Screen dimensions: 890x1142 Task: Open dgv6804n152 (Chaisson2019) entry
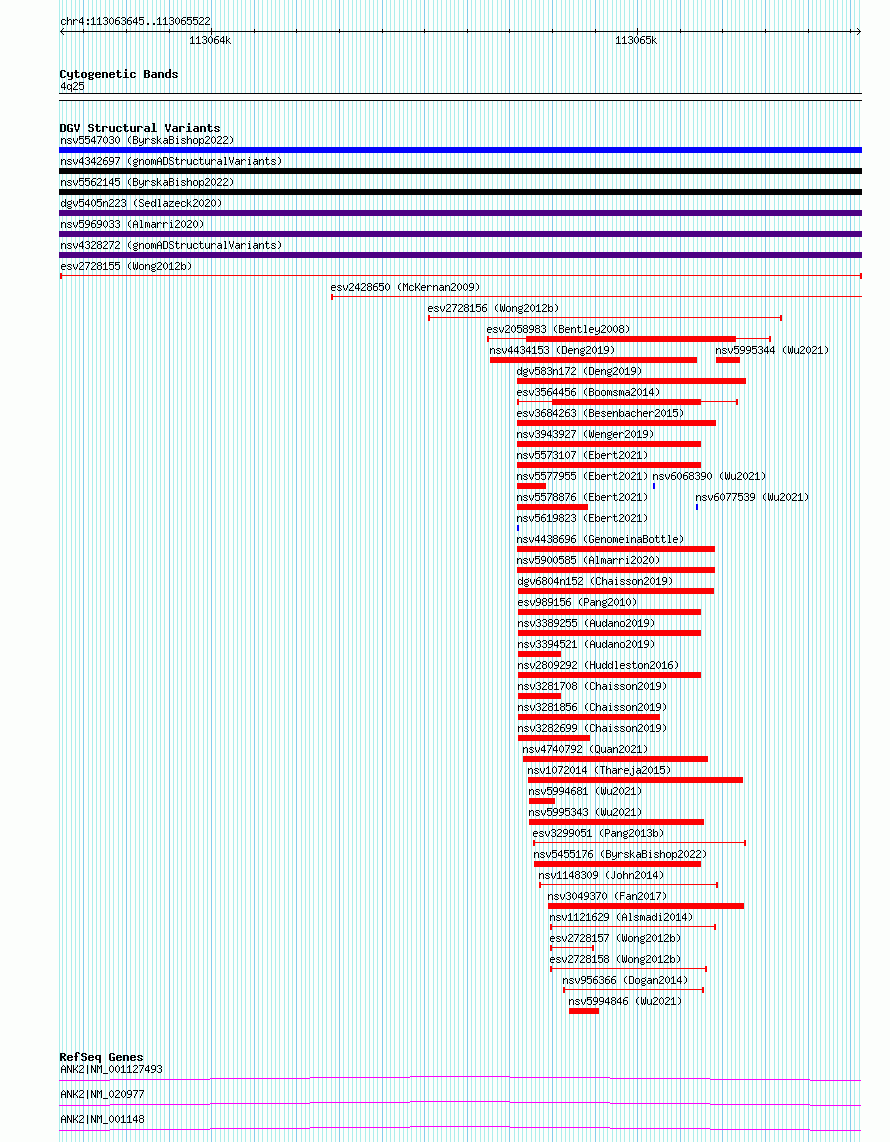point(595,582)
